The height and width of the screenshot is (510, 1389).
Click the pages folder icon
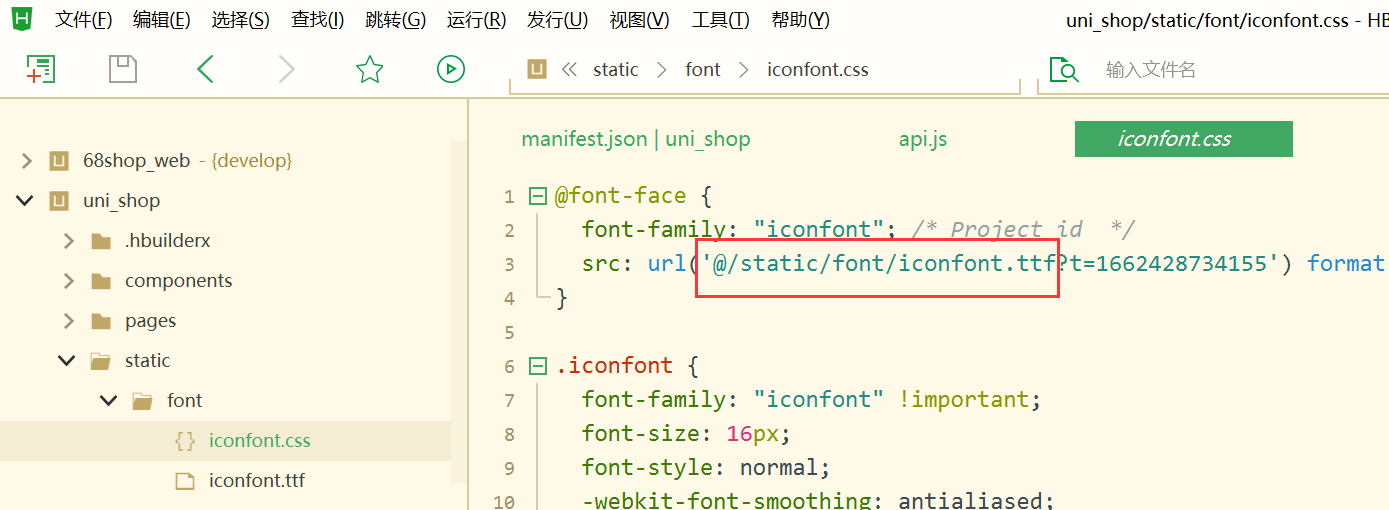(100, 321)
